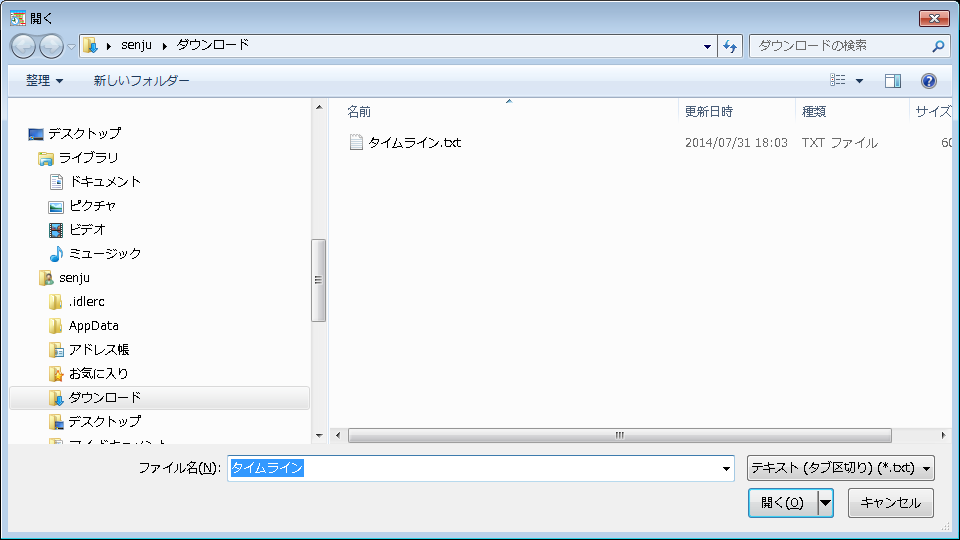
Task: Open the view options dropdown arrow
Action: (x=859, y=81)
